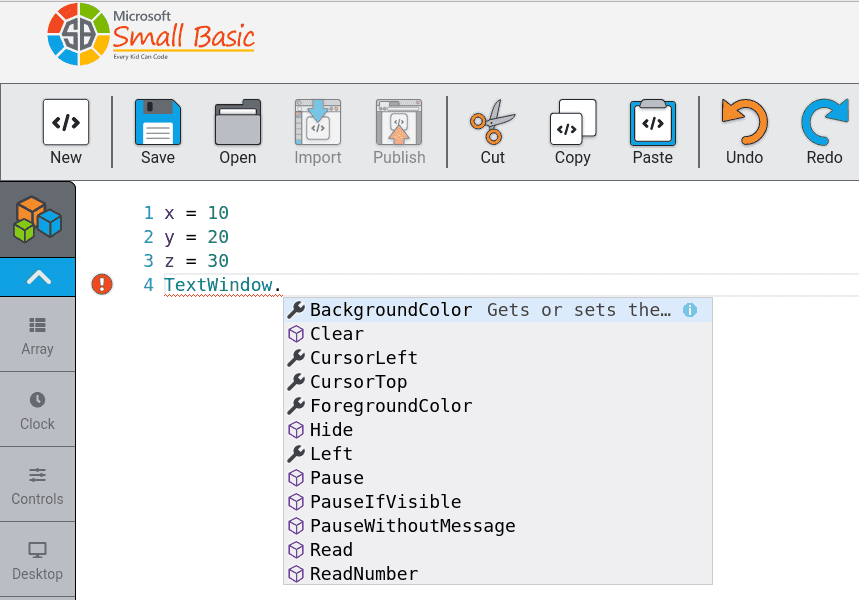Click the New program icon
Image resolution: width=859 pixels, height=600 pixels.
pyautogui.click(x=66, y=122)
